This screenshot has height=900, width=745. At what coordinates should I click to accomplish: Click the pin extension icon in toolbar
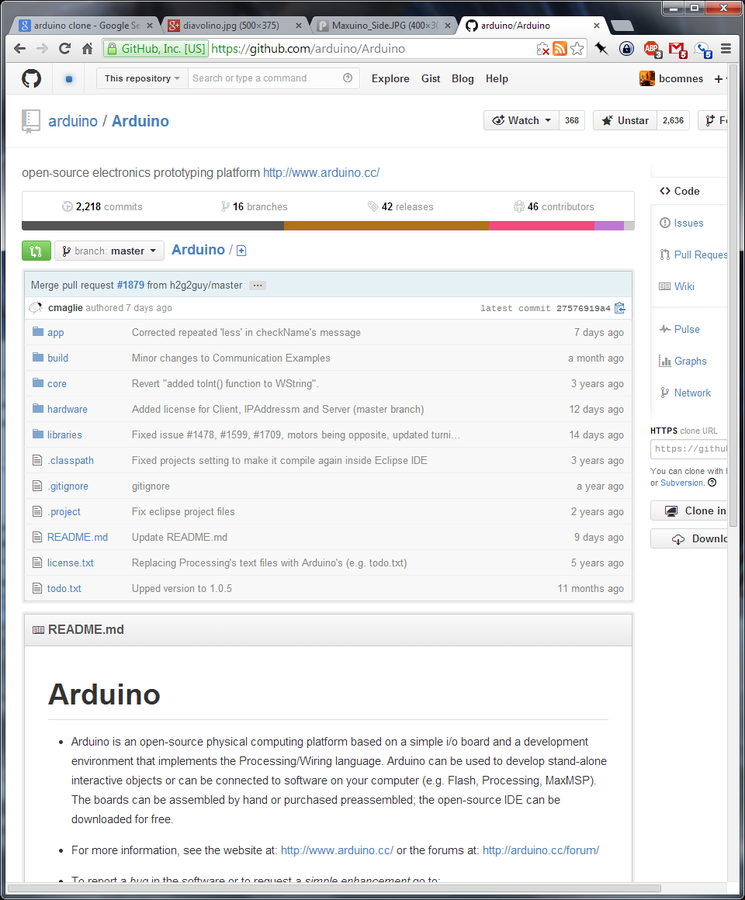601,49
